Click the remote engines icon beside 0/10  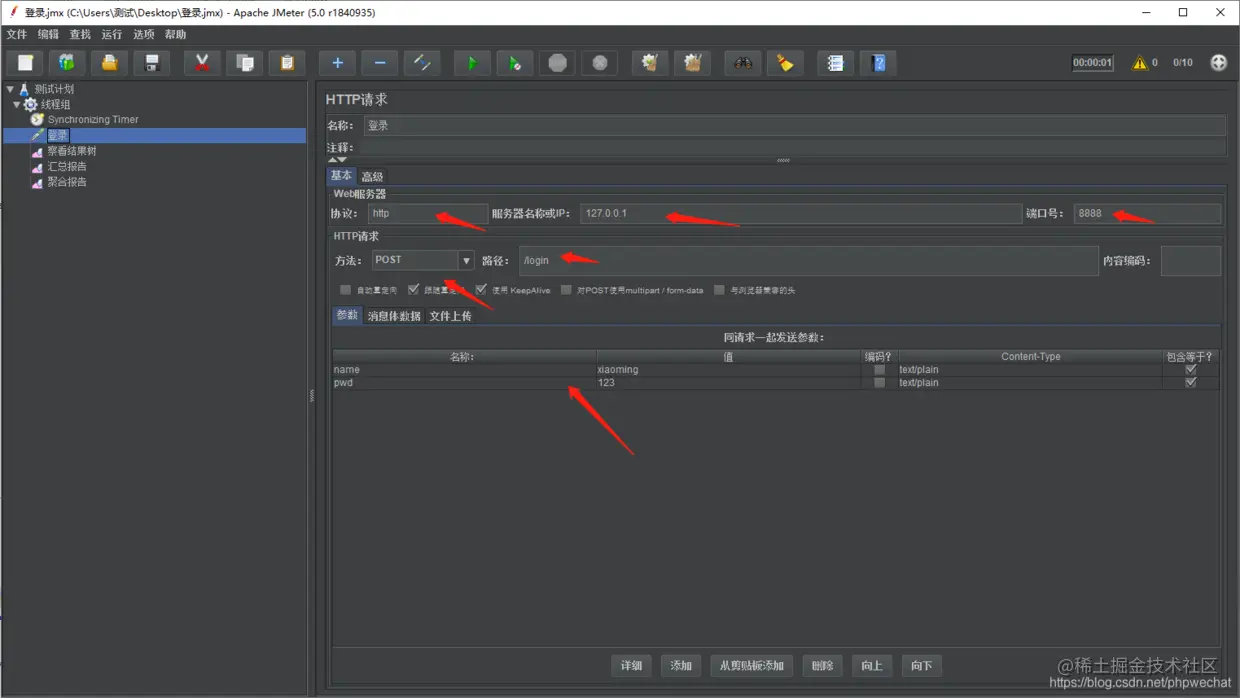coord(1218,62)
